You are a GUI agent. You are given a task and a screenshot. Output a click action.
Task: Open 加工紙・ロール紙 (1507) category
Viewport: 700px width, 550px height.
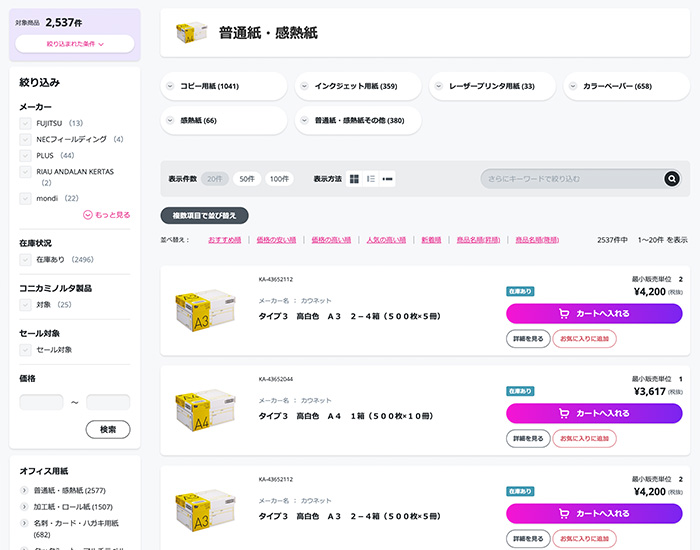pyautogui.click(x=73, y=507)
